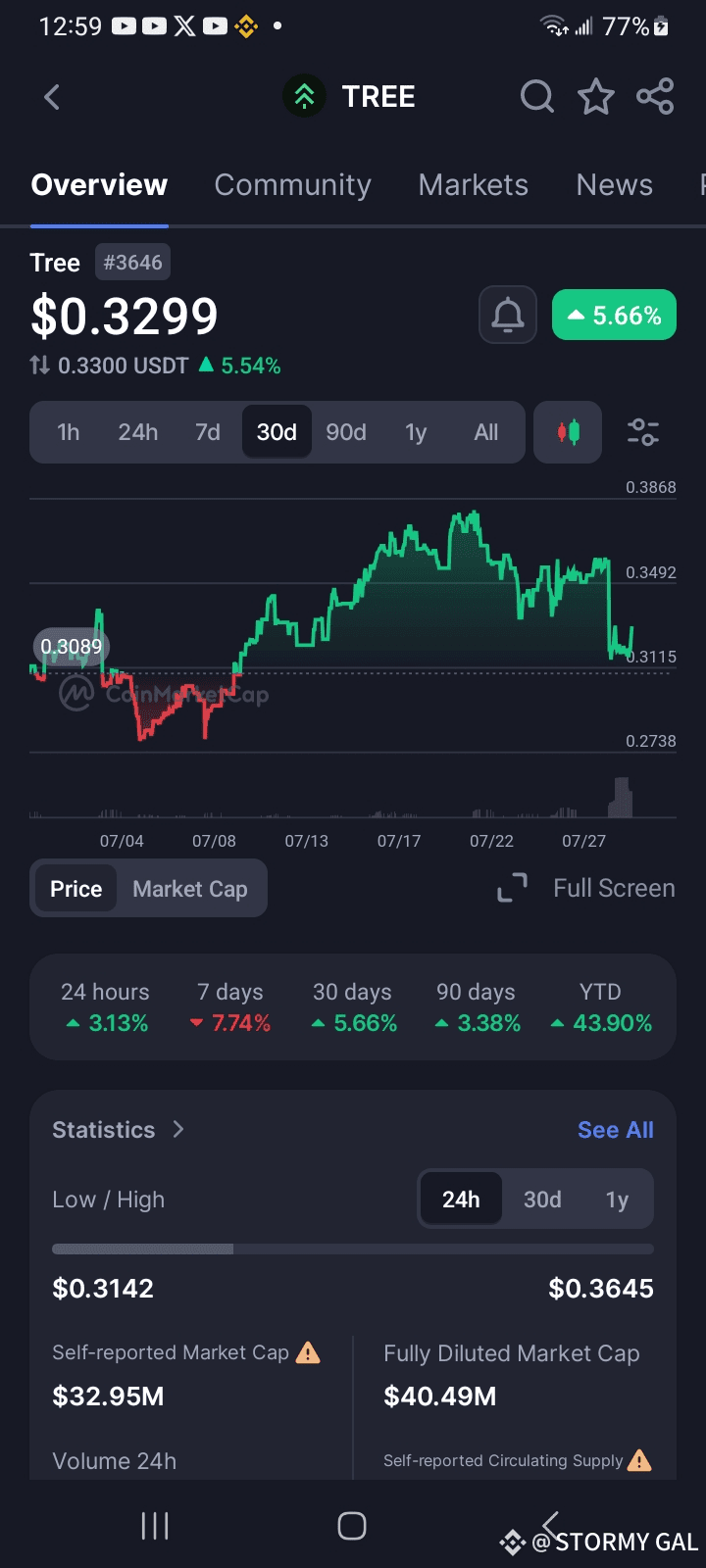The width and height of the screenshot is (706, 1568).
Task: Open X notification icon in status bar
Action: 184,26
